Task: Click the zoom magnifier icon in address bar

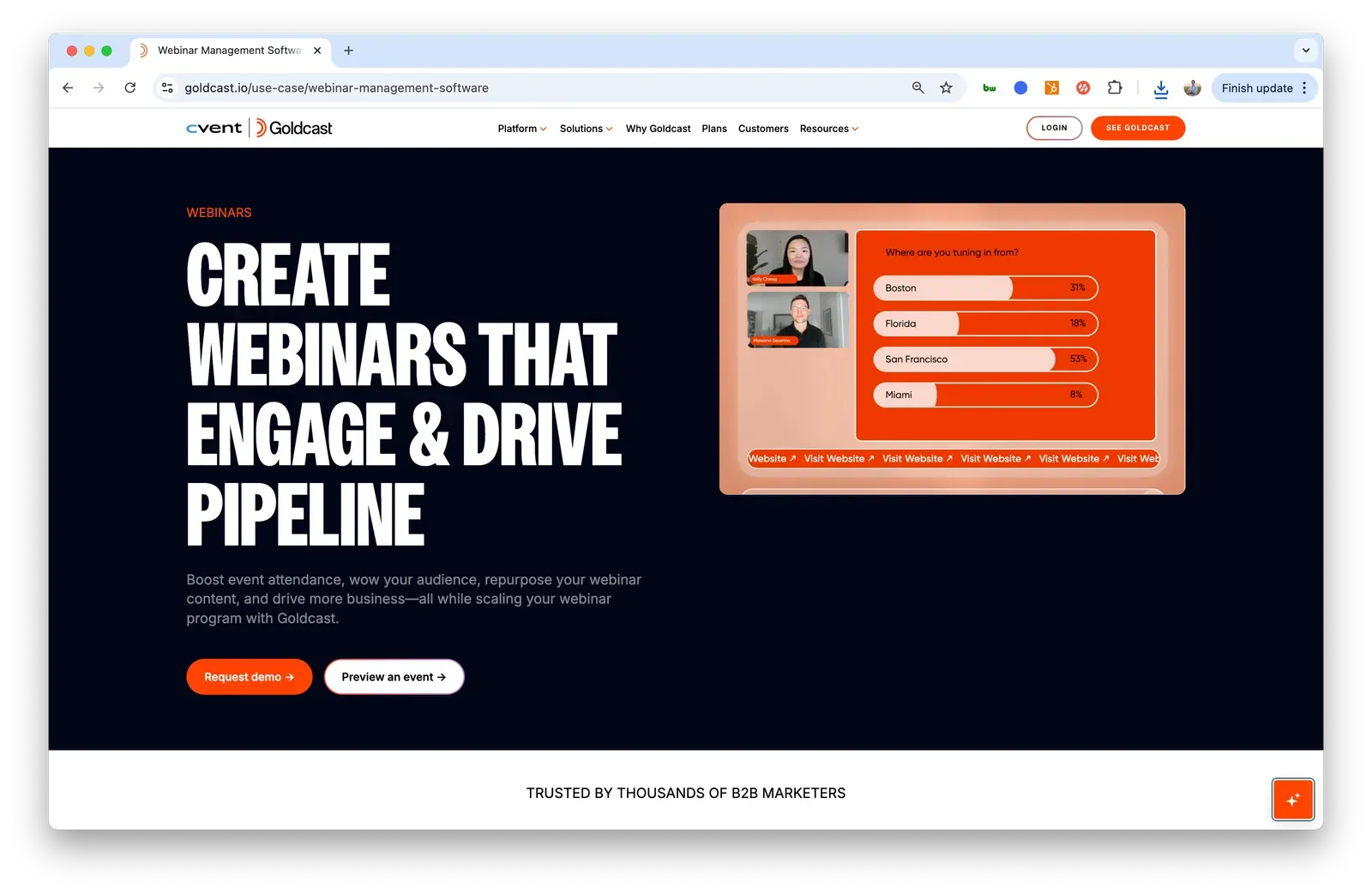Action: 918,88
